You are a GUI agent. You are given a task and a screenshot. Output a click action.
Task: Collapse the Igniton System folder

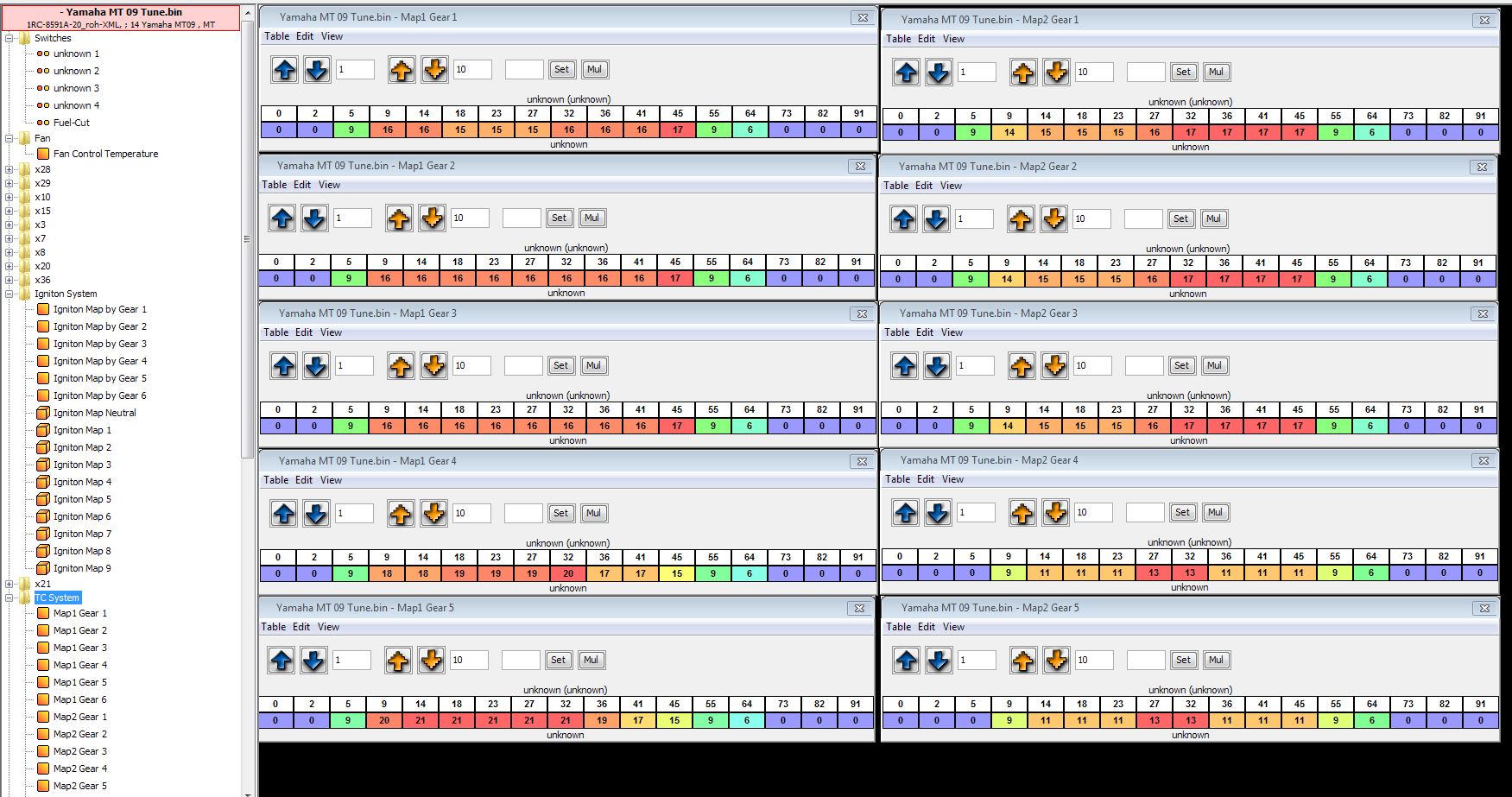click(x=9, y=294)
